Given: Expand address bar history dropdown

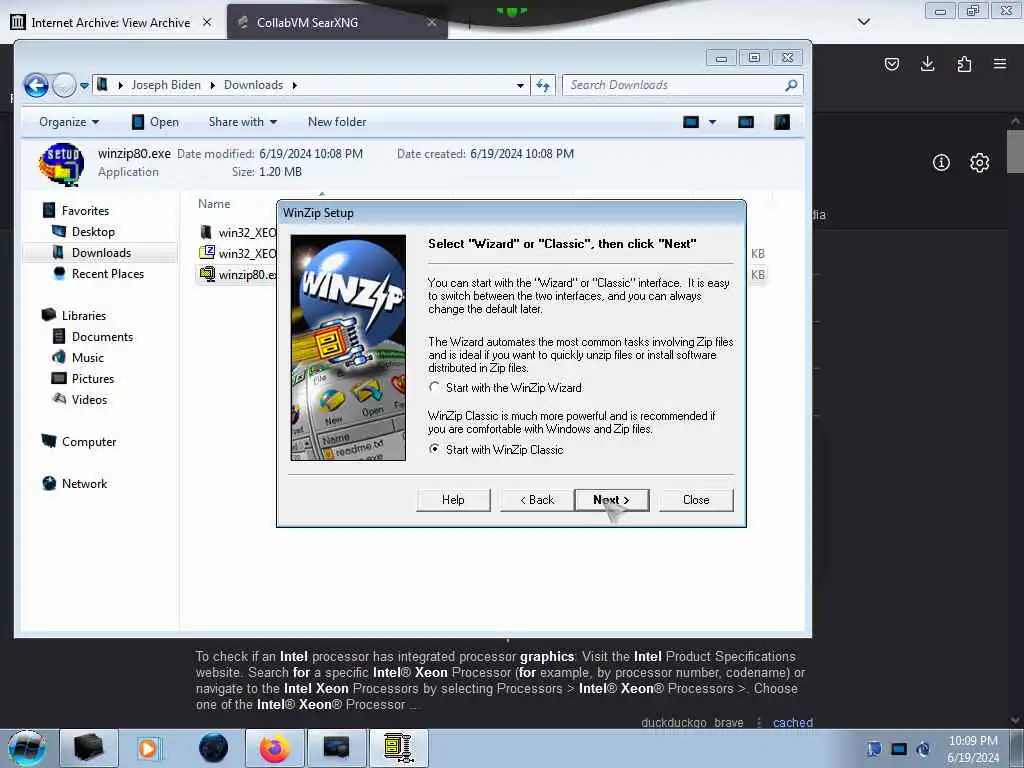Looking at the screenshot, I should point(520,86).
